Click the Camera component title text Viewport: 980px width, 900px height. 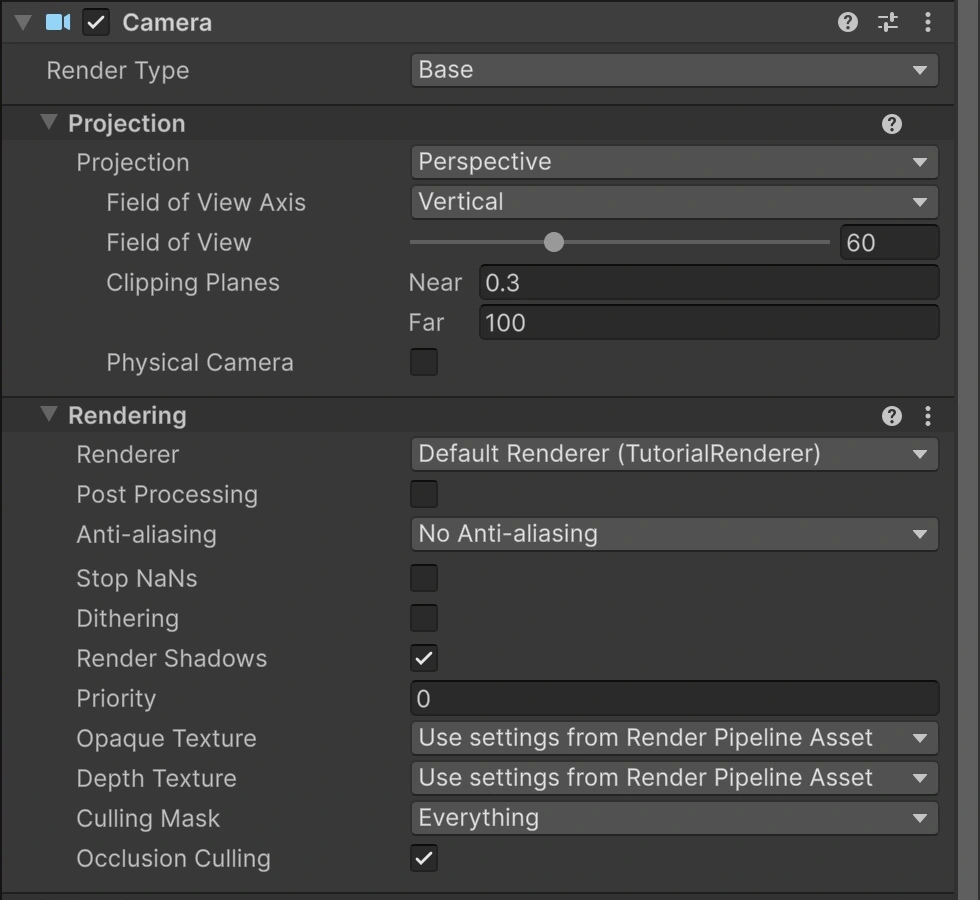click(x=167, y=22)
